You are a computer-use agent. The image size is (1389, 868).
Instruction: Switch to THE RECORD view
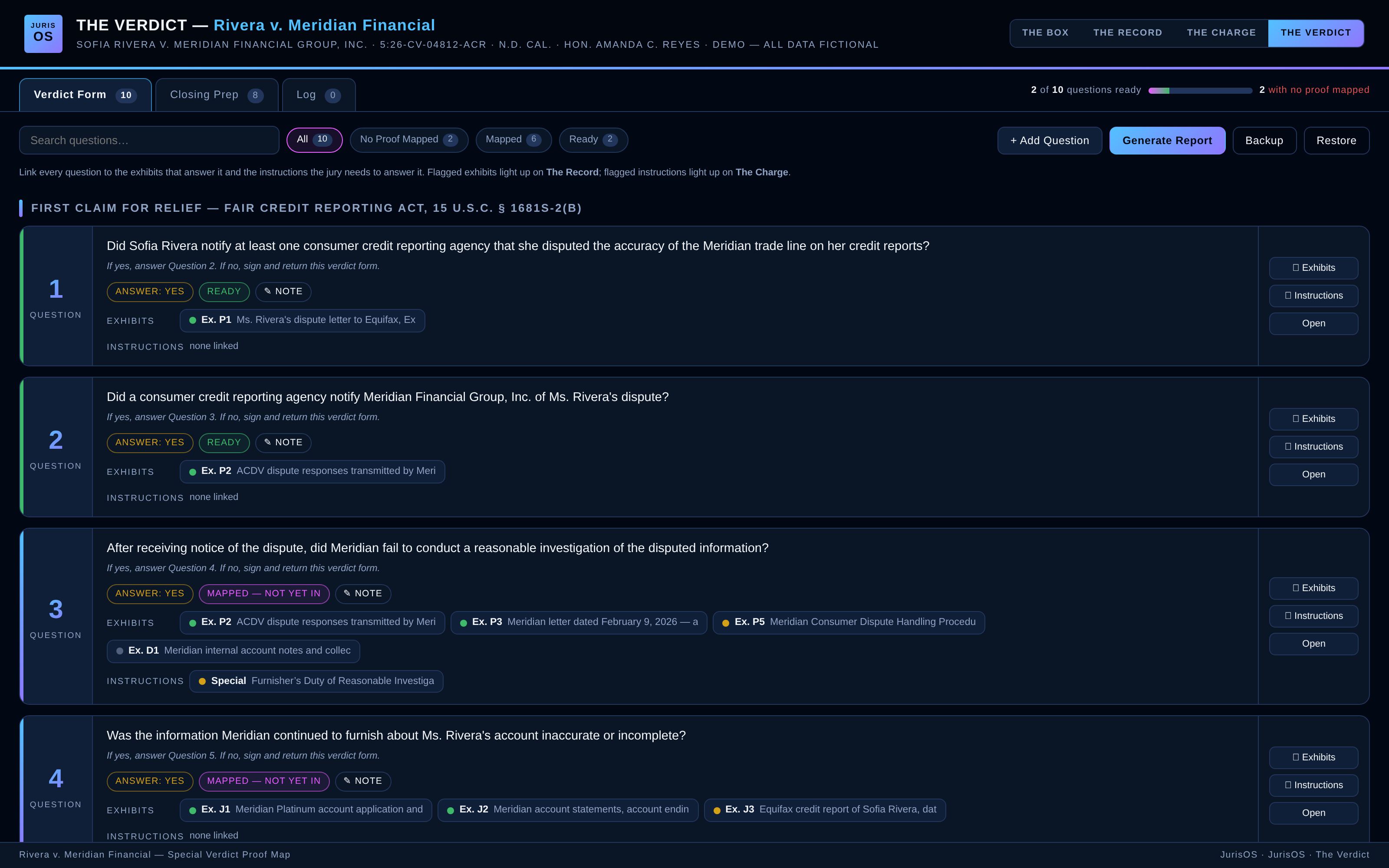tap(1127, 33)
